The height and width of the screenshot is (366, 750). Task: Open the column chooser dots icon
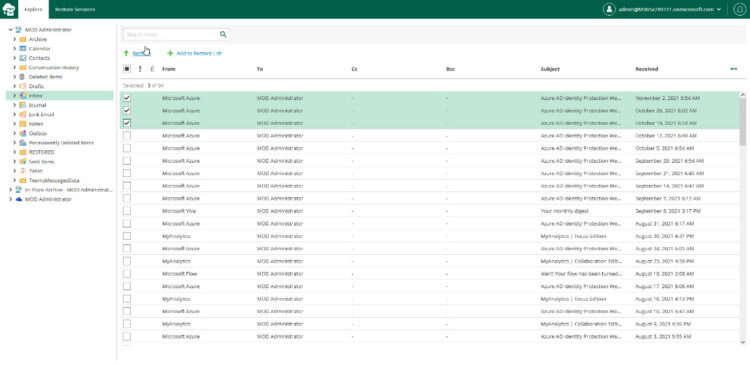734,69
